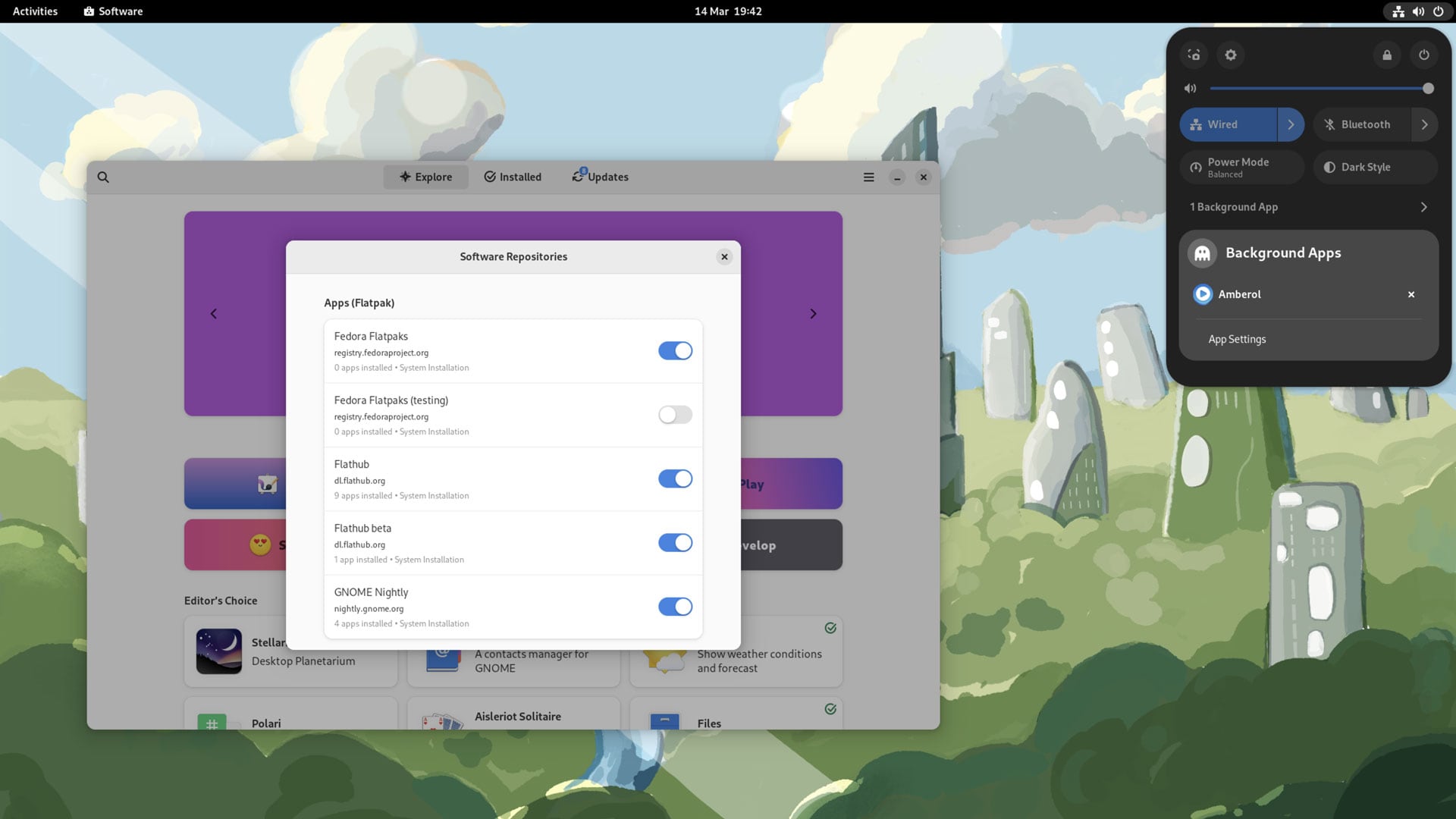The width and height of the screenshot is (1456, 819).
Task: Open the Activities overview
Action: pyautogui.click(x=35, y=11)
